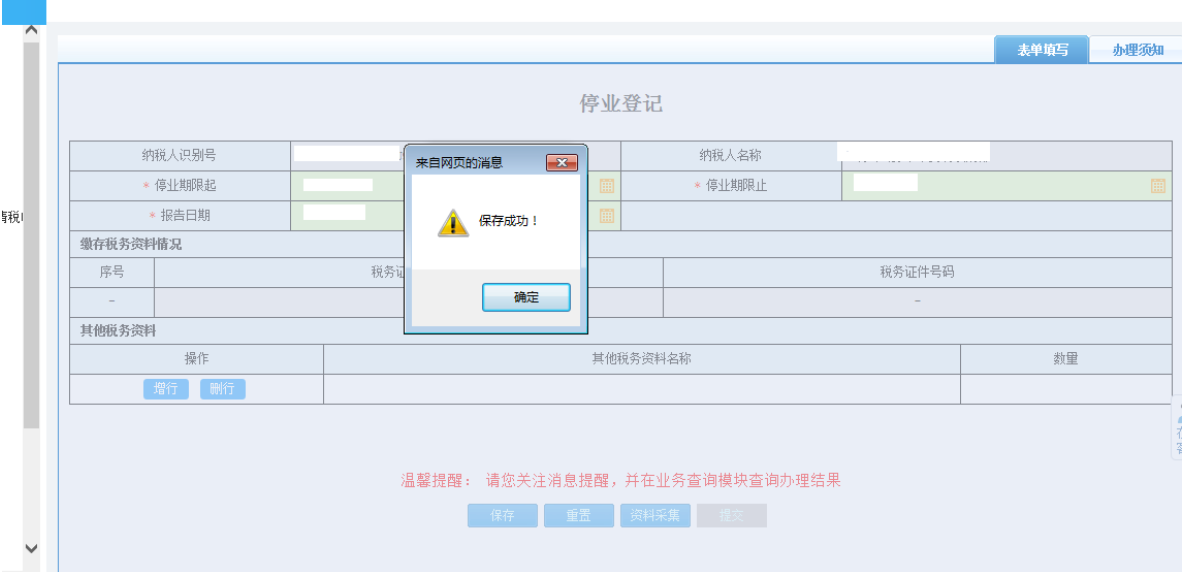Expand the side panel on the right edge
The image size is (1182, 572).
[1176, 428]
